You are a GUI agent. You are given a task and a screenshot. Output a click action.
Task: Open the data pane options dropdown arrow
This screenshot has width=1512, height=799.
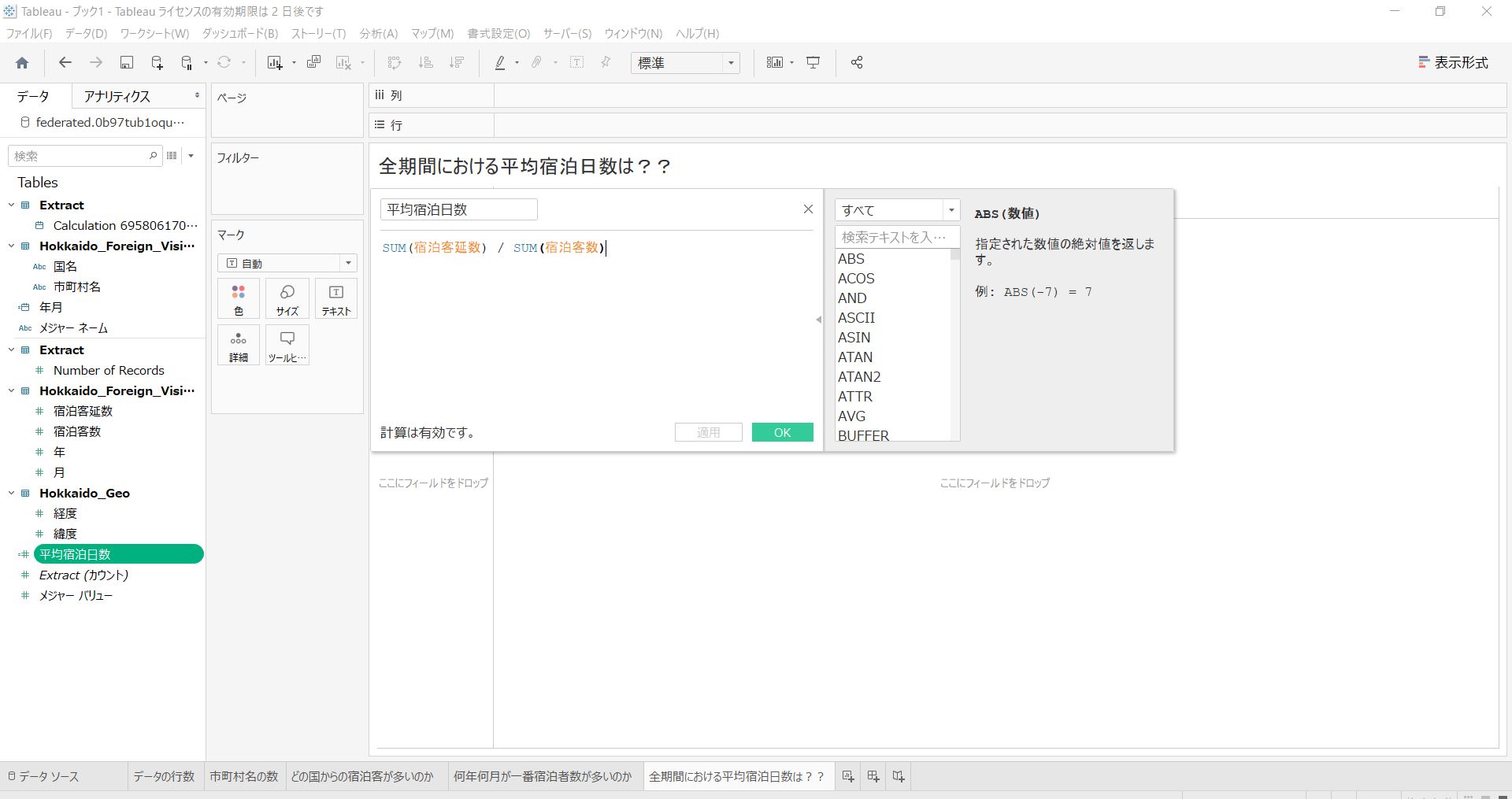pyautogui.click(x=191, y=156)
